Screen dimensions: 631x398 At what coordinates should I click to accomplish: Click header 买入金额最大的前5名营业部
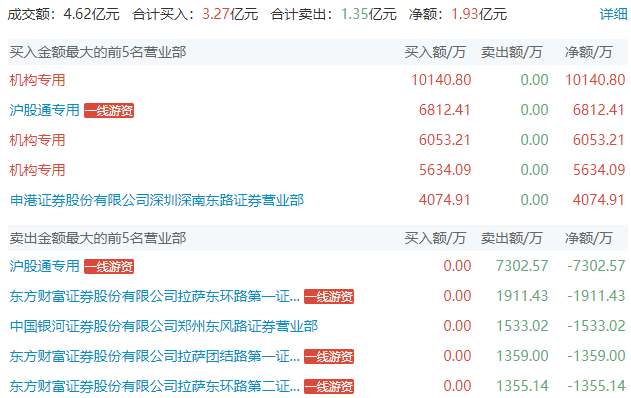click(x=98, y=52)
